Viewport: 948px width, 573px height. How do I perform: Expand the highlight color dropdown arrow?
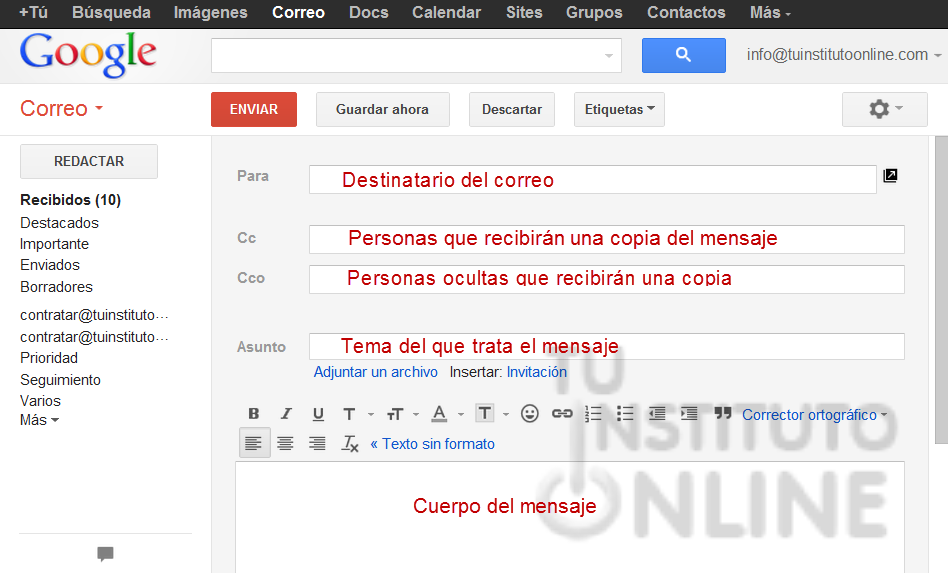(x=506, y=415)
